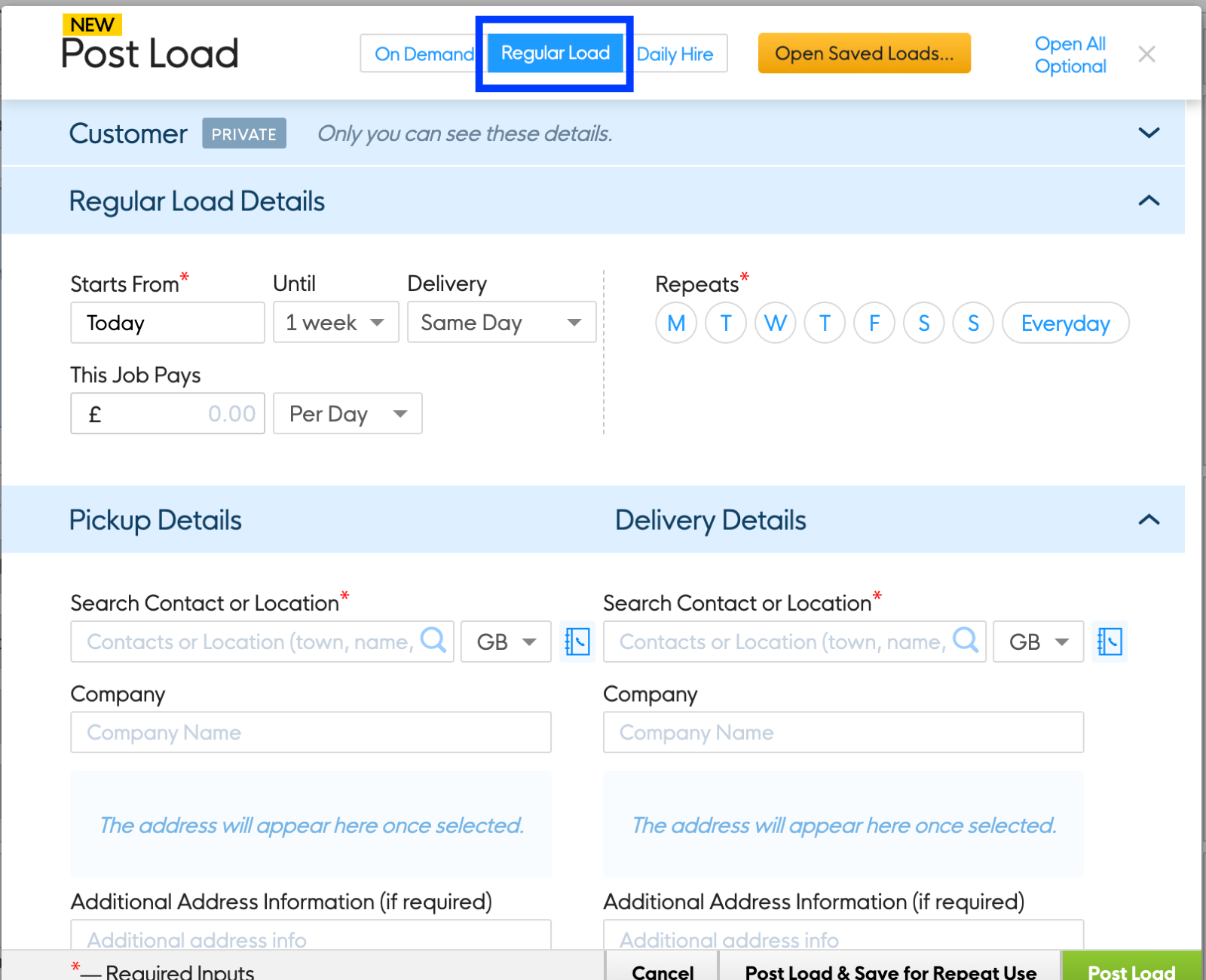Open the Until duration dropdown
This screenshot has height=980, width=1206.
point(335,323)
